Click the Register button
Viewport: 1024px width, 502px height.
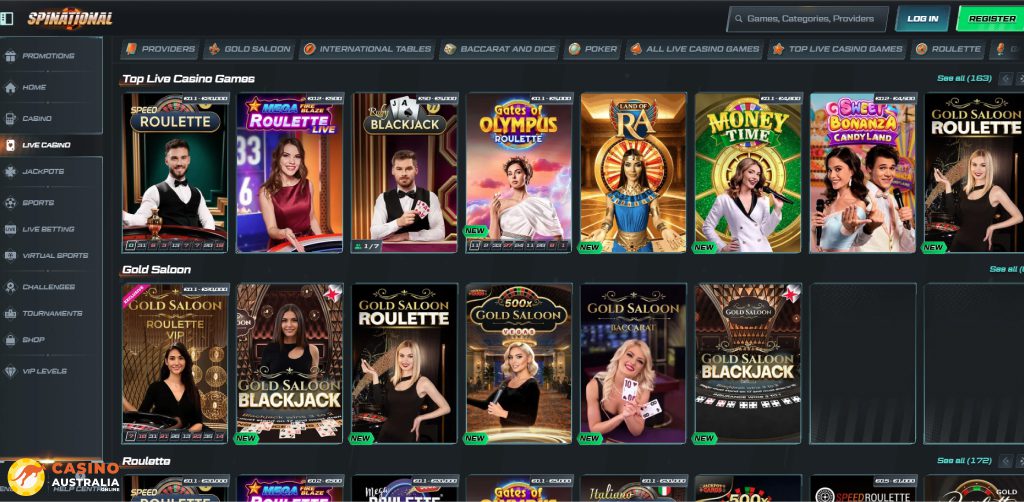(991, 19)
